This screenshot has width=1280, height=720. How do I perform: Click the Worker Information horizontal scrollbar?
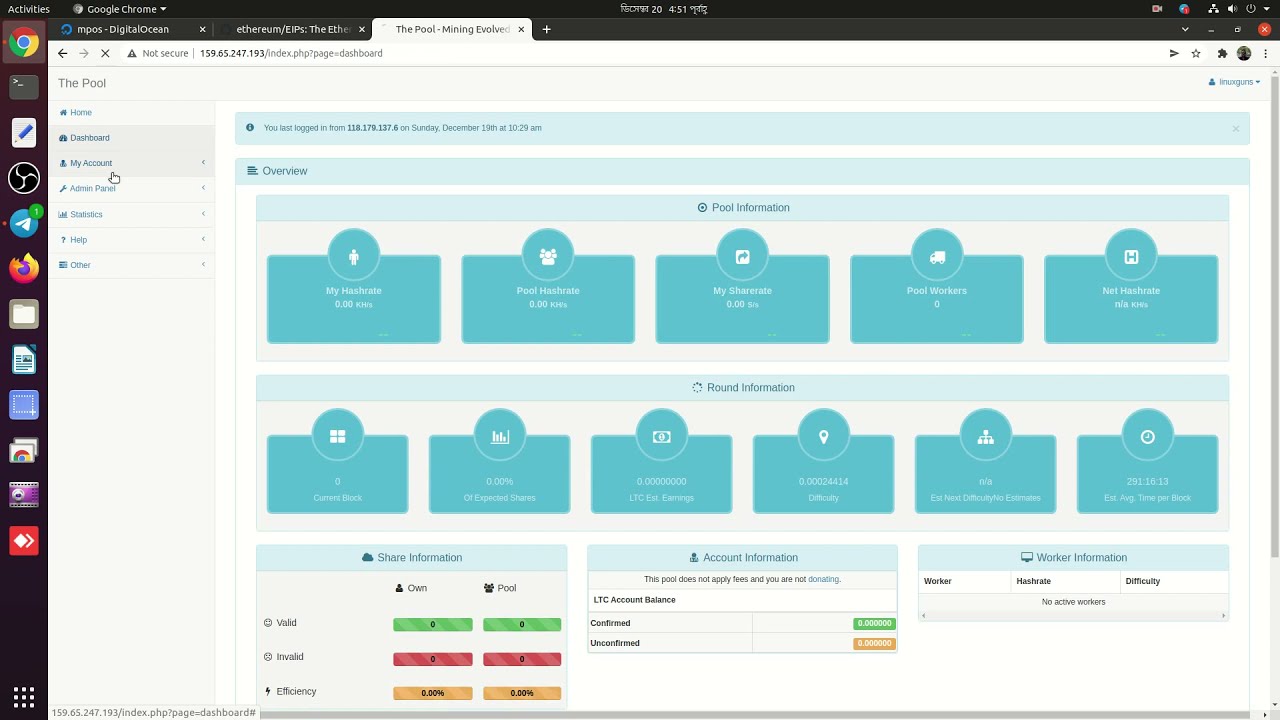[1073, 616]
